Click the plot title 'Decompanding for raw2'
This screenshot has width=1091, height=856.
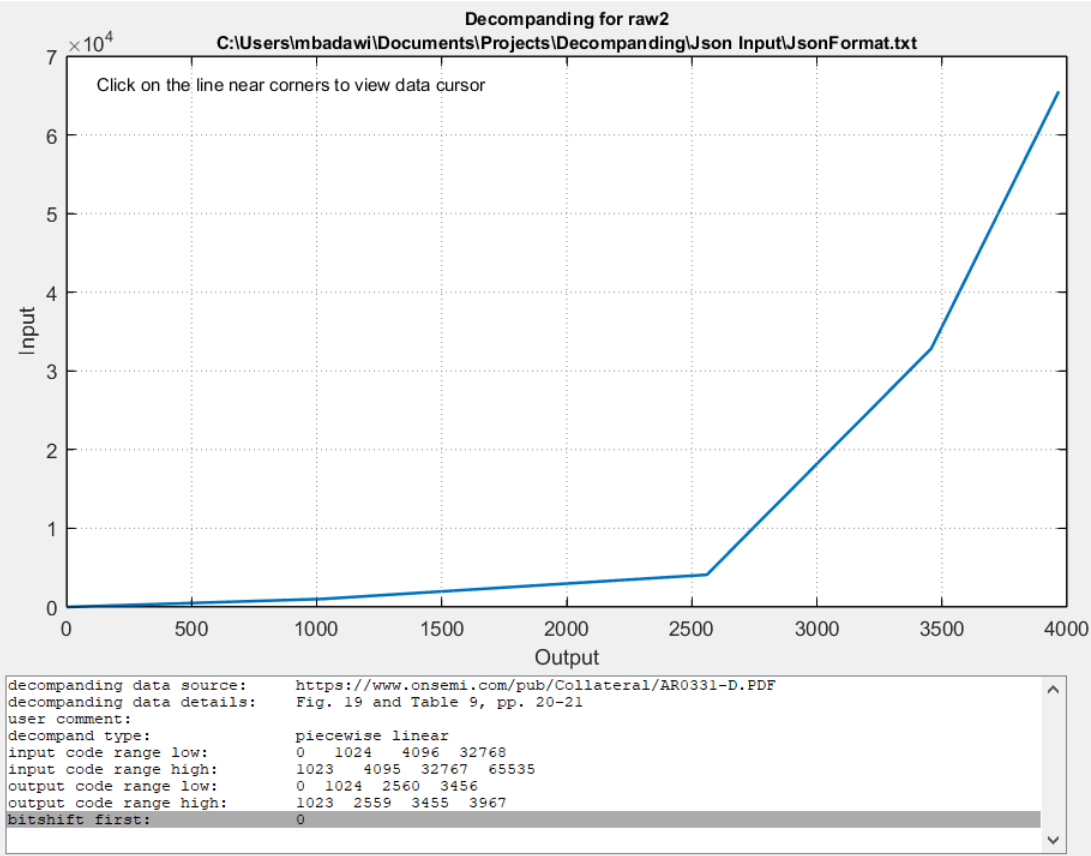tap(566, 19)
